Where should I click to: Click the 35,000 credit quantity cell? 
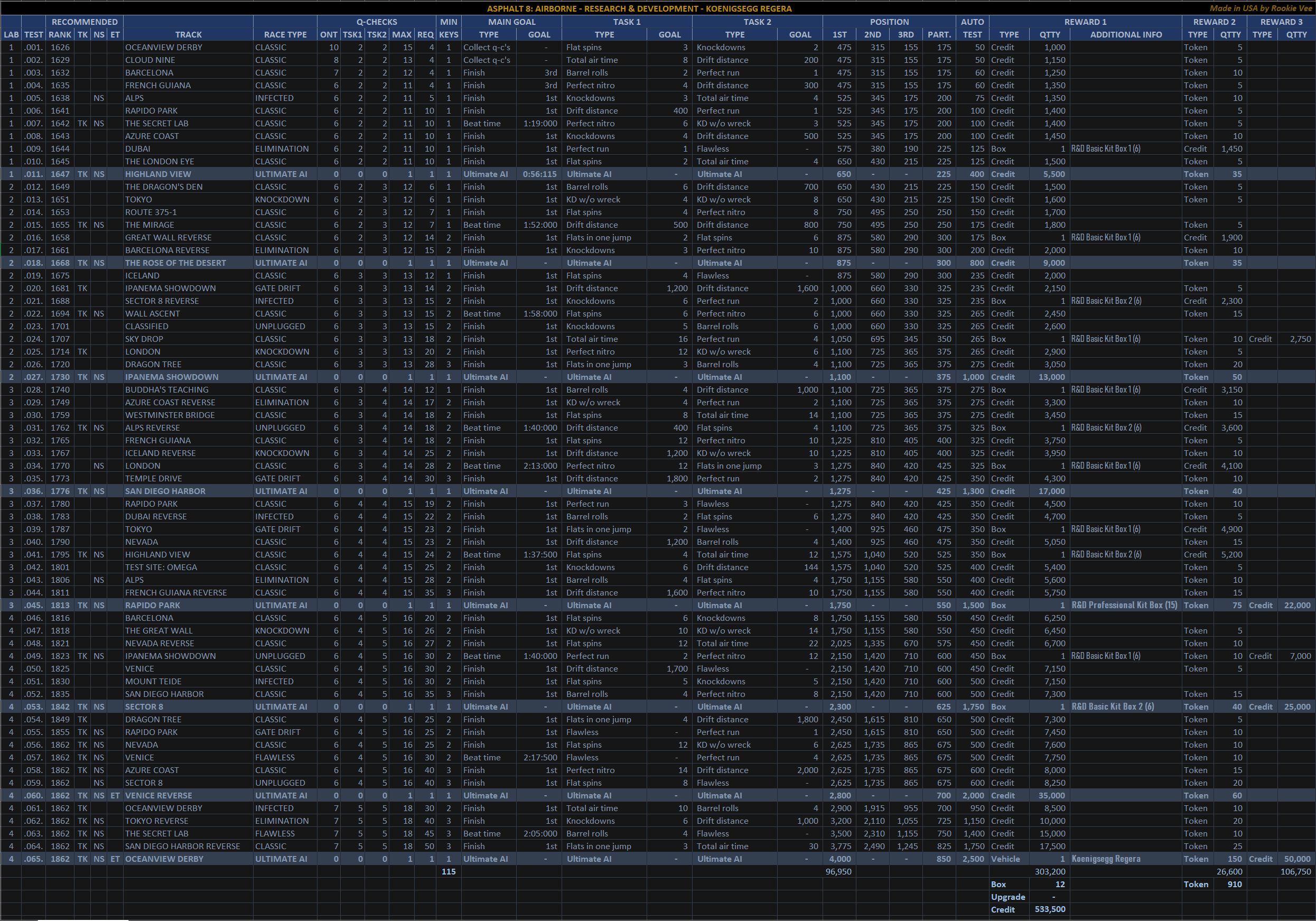1050,795
